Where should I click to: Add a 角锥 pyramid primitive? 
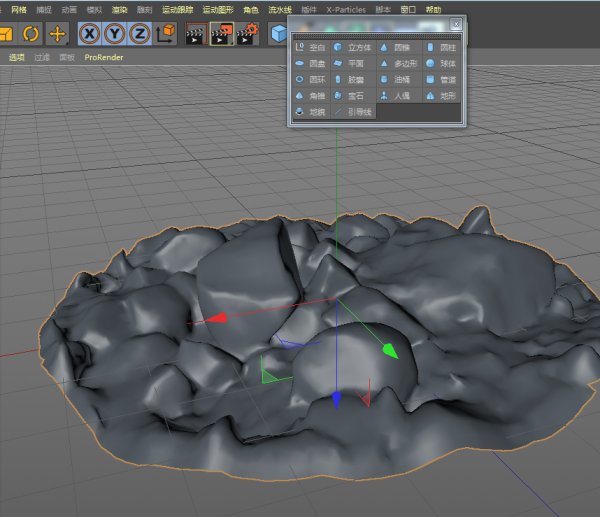(x=311, y=96)
